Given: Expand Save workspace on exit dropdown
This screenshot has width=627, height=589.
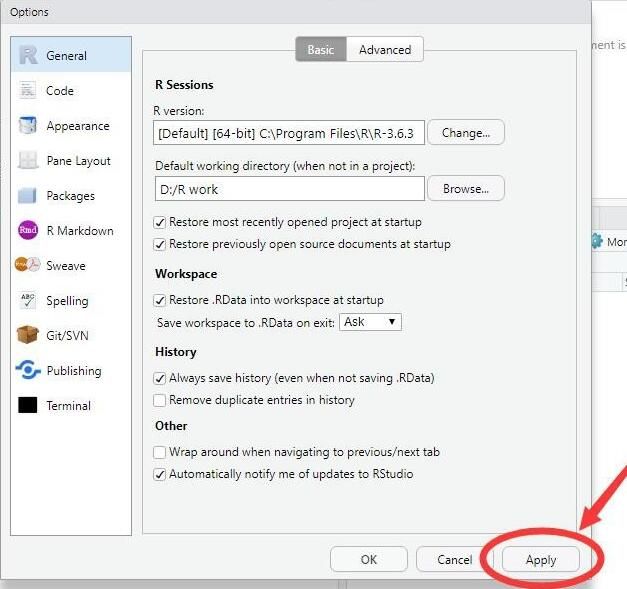Looking at the screenshot, I should click(371, 322).
